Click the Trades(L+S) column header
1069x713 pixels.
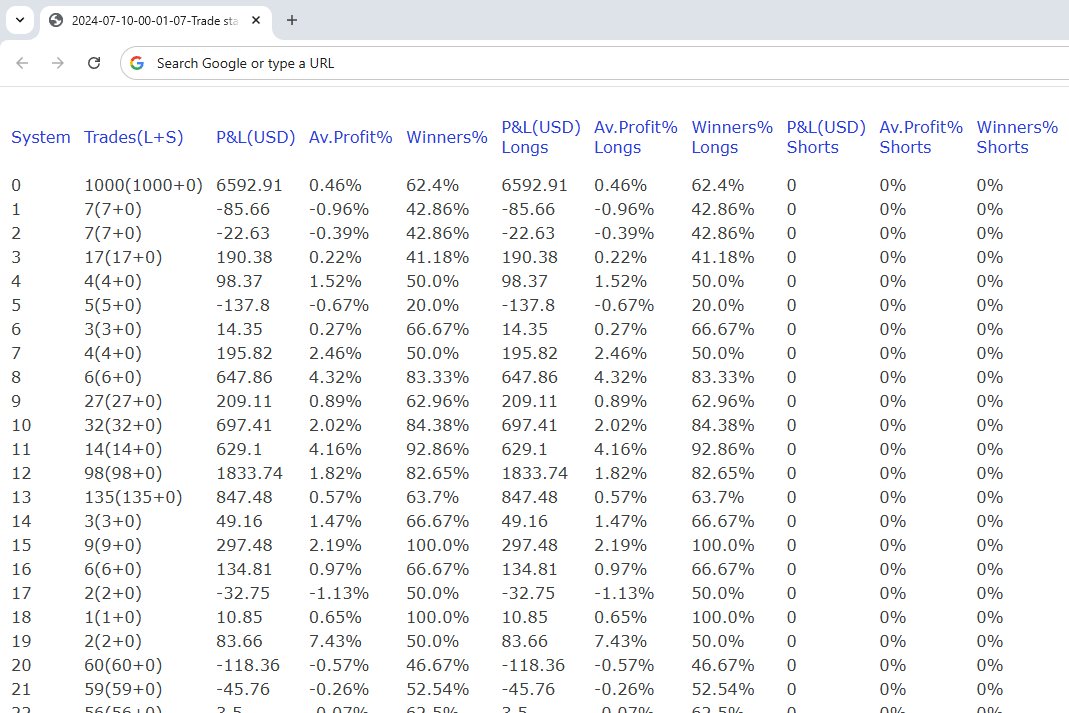(x=134, y=137)
